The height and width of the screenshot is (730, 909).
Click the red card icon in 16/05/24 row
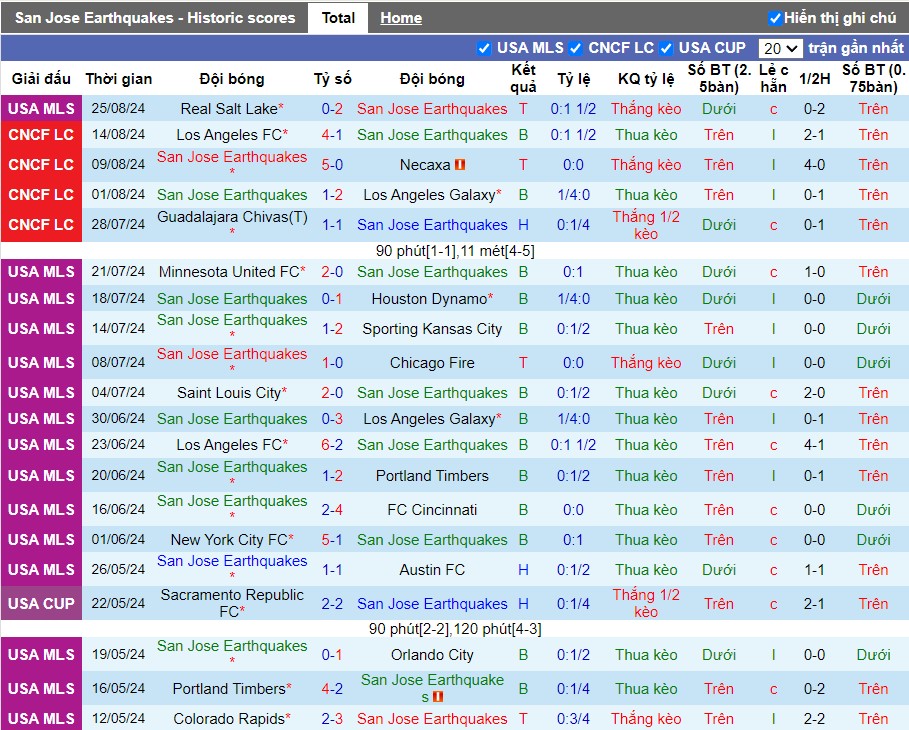coord(438,697)
